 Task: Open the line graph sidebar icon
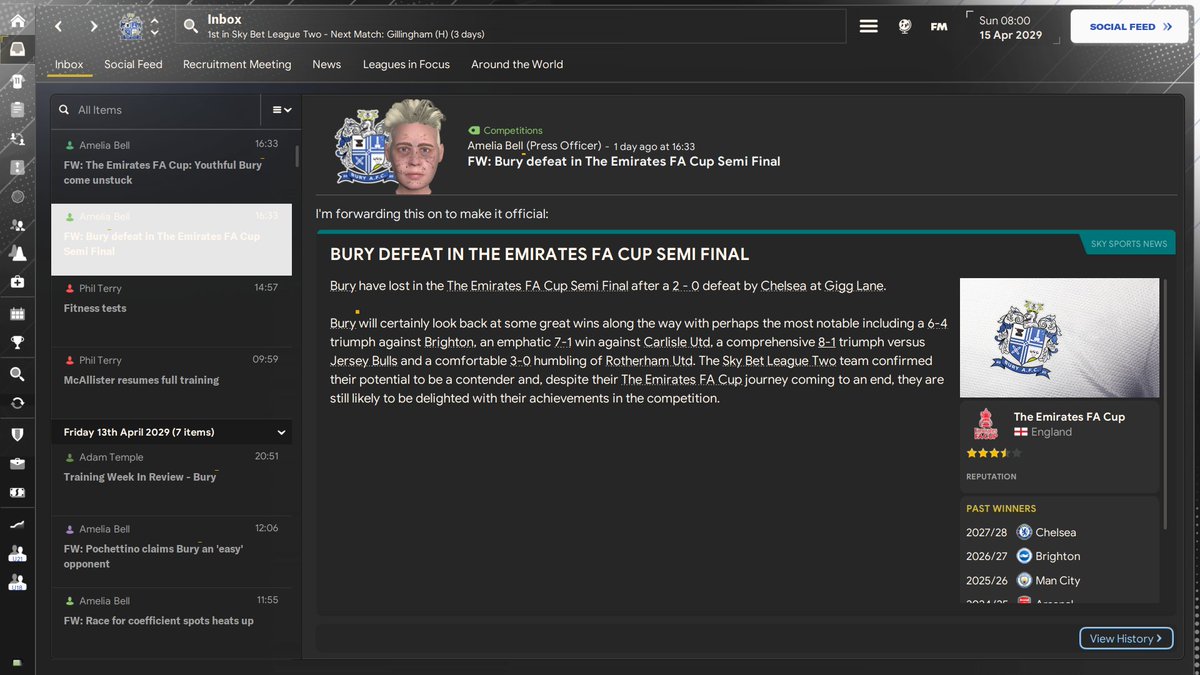(17, 524)
